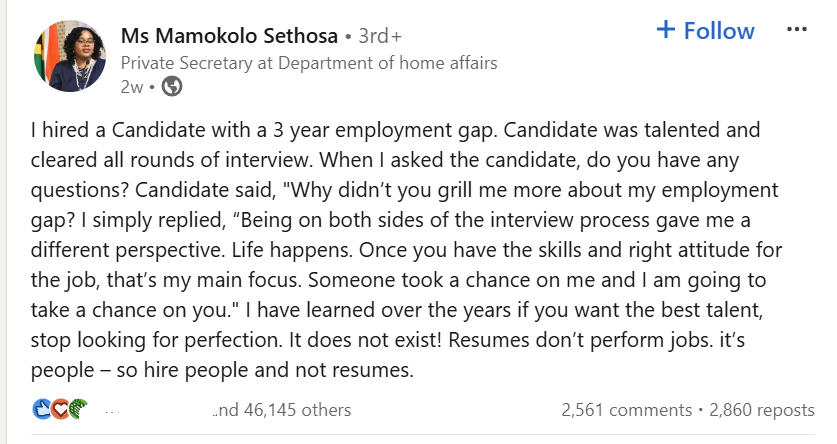837x444 pixels.
Task: Follow Ms Mamokolo Sethosa
Action: tap(705, 31)
